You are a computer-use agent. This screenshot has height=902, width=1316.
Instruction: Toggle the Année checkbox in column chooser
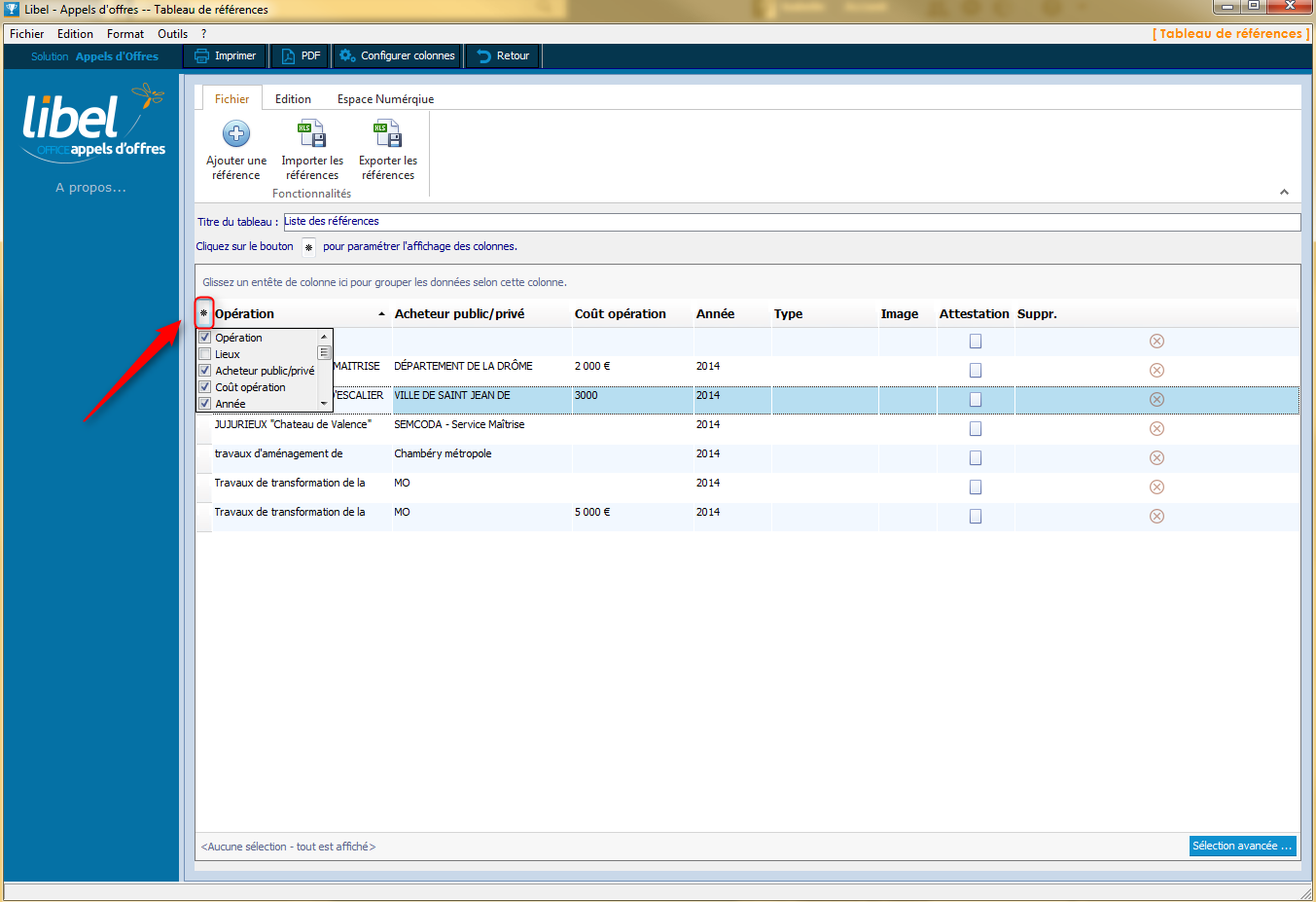[205, 403]
